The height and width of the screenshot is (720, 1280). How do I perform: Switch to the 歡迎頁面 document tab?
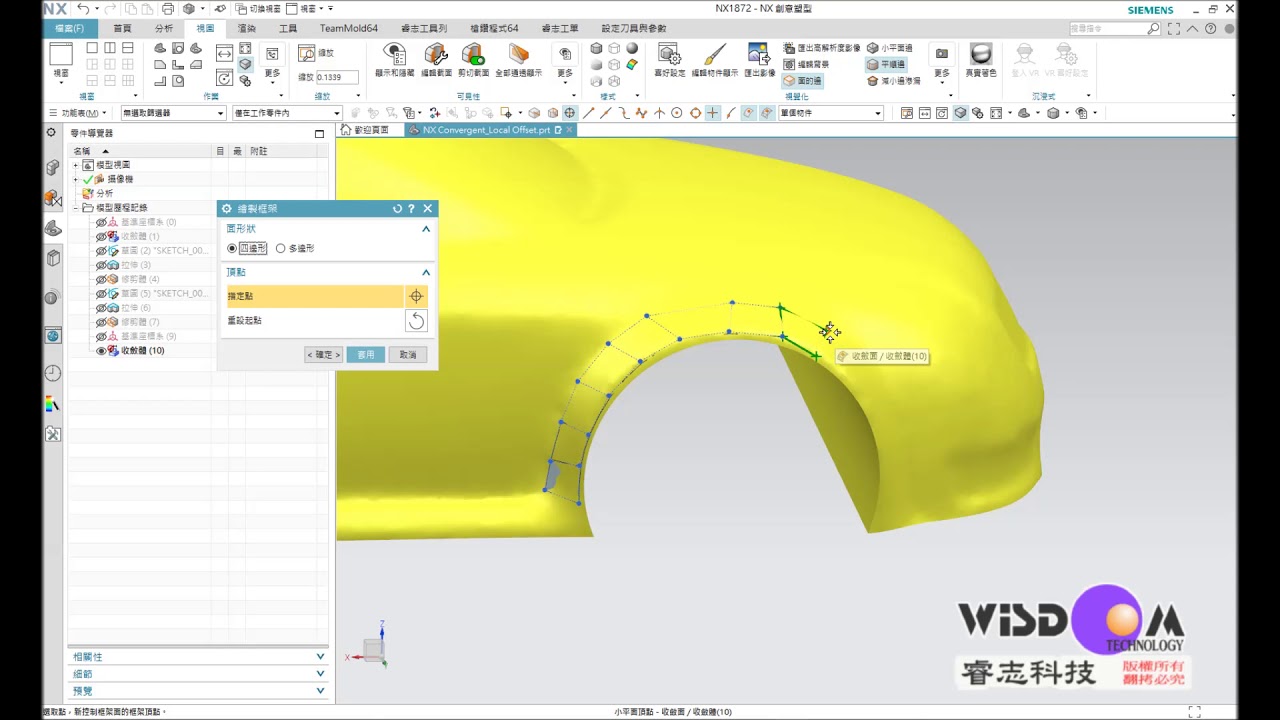click(x=366, y=130)
